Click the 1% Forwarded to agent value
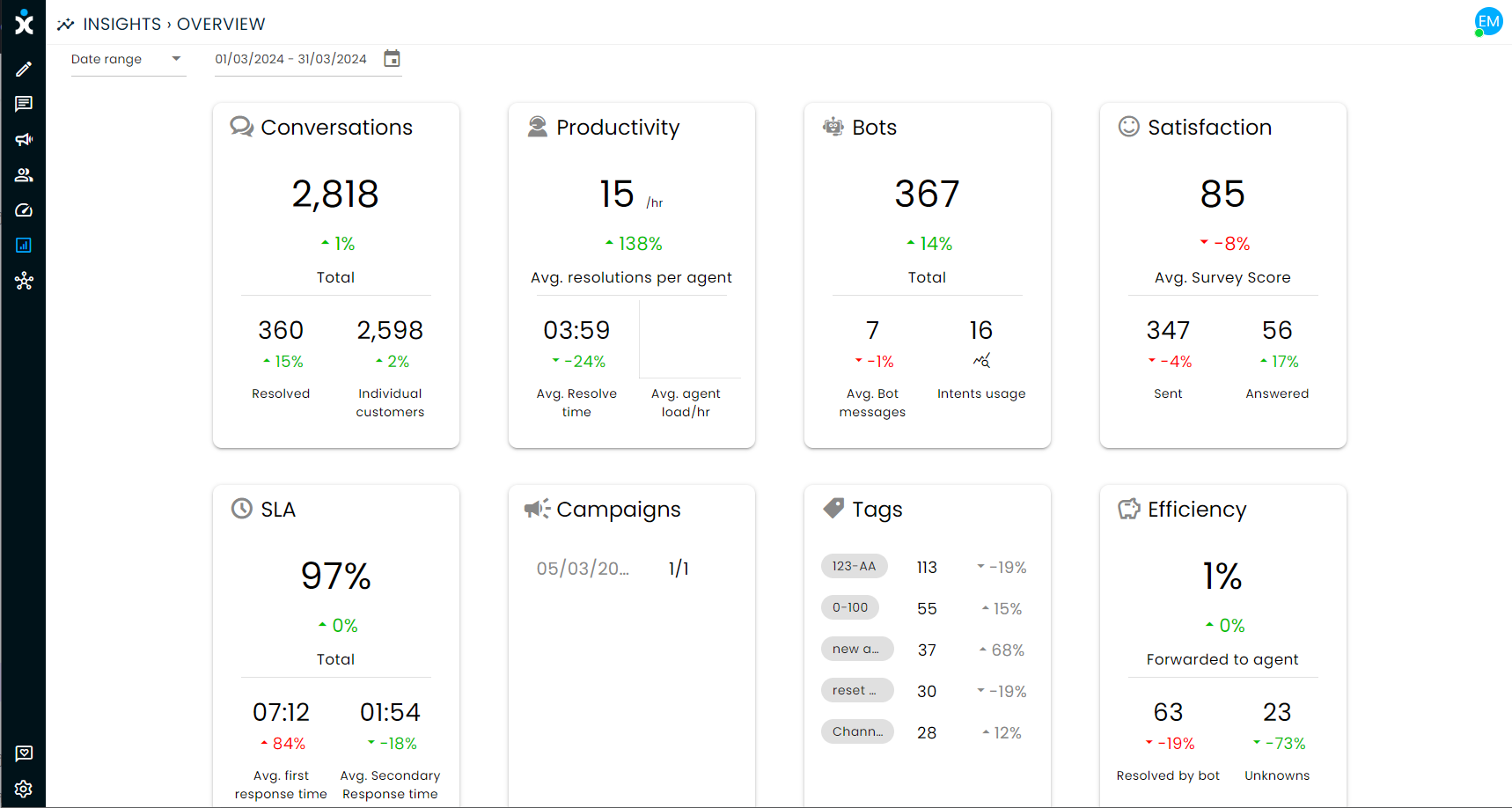The image size is (1512, 808). 1222,576
